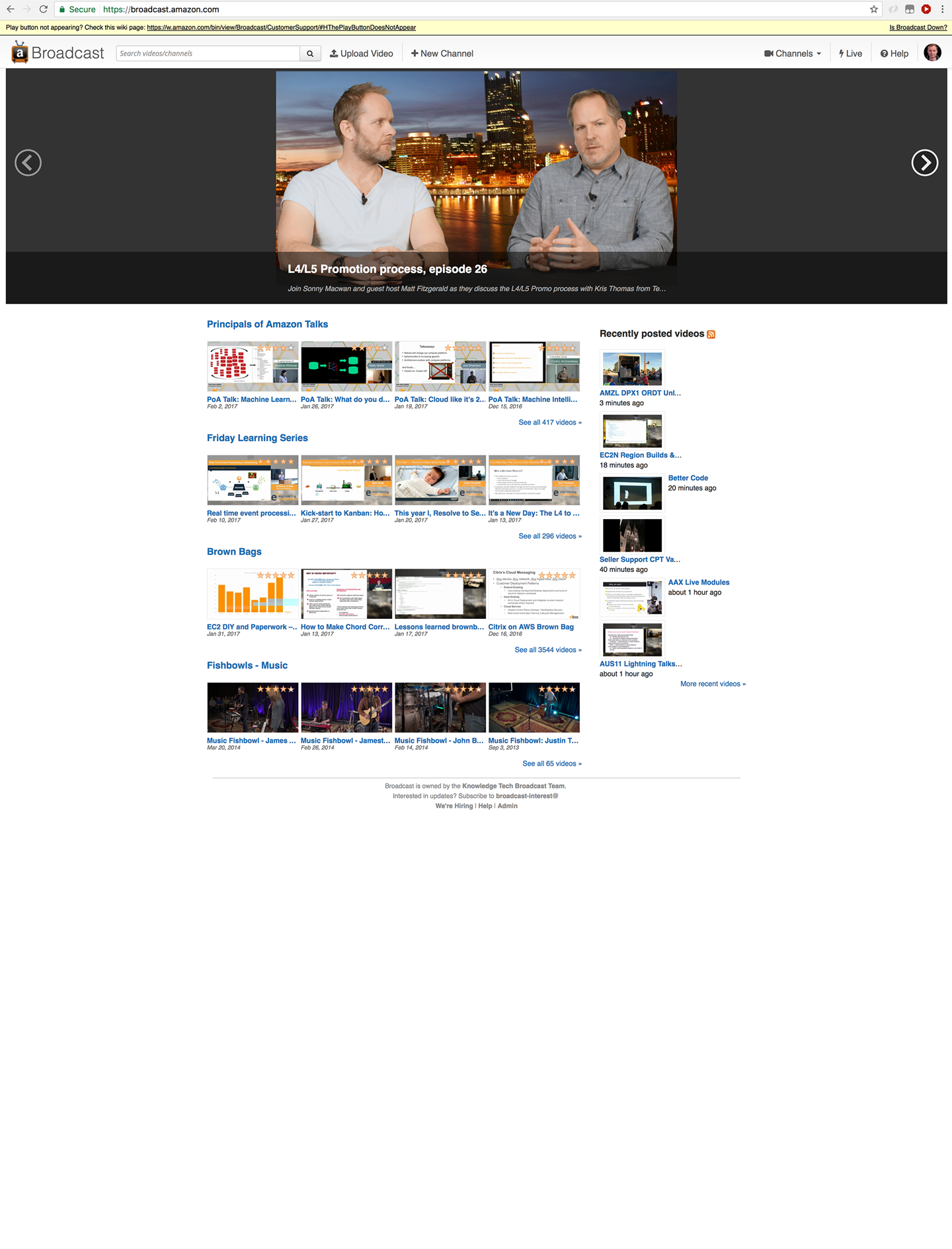The height and width of the screenshot is (1249, 952).
Task: Click the AAX Live Modules thumbnail
Action: click(632, 598)
